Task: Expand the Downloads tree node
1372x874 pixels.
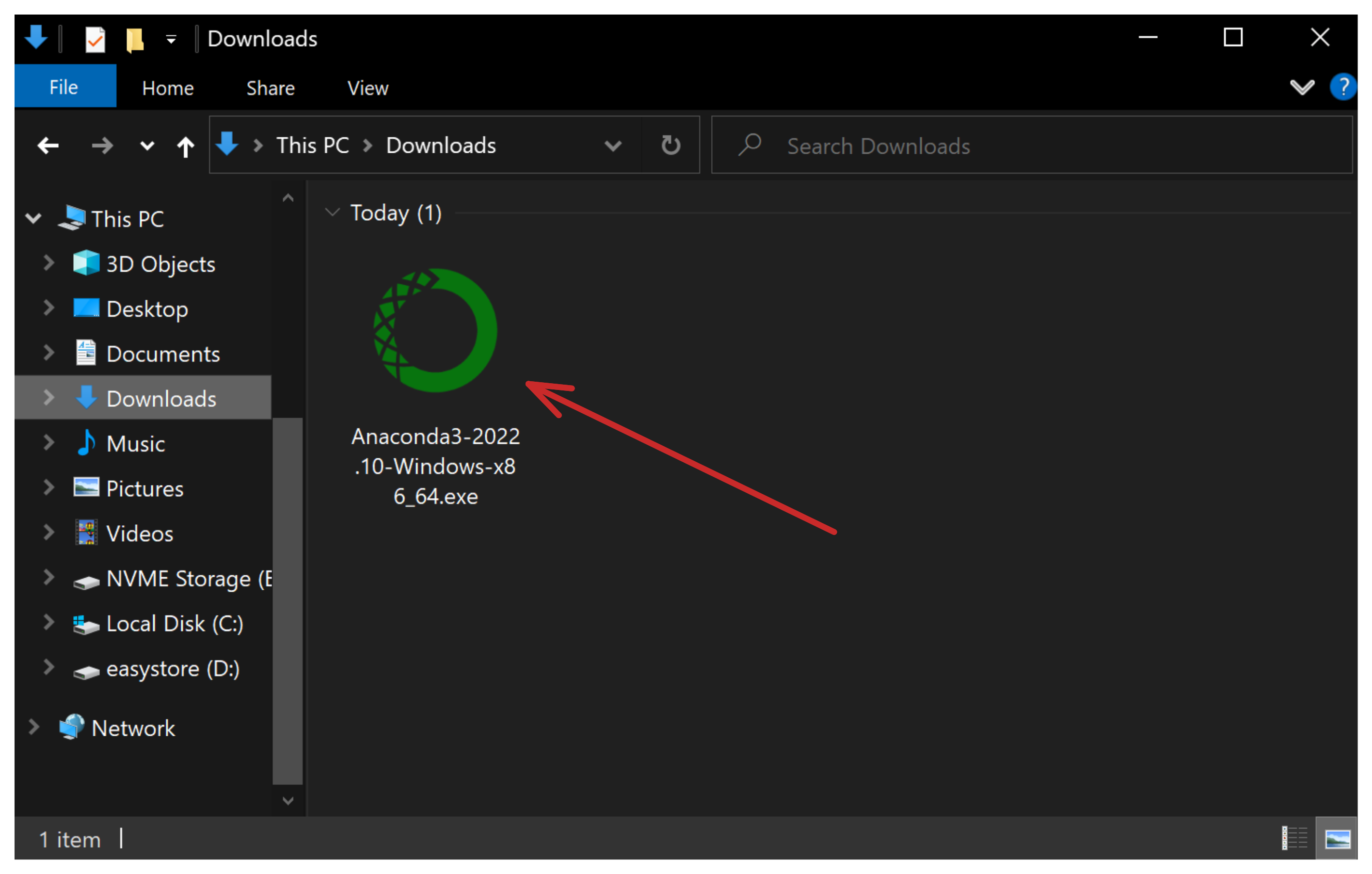Action: point(49,397)
